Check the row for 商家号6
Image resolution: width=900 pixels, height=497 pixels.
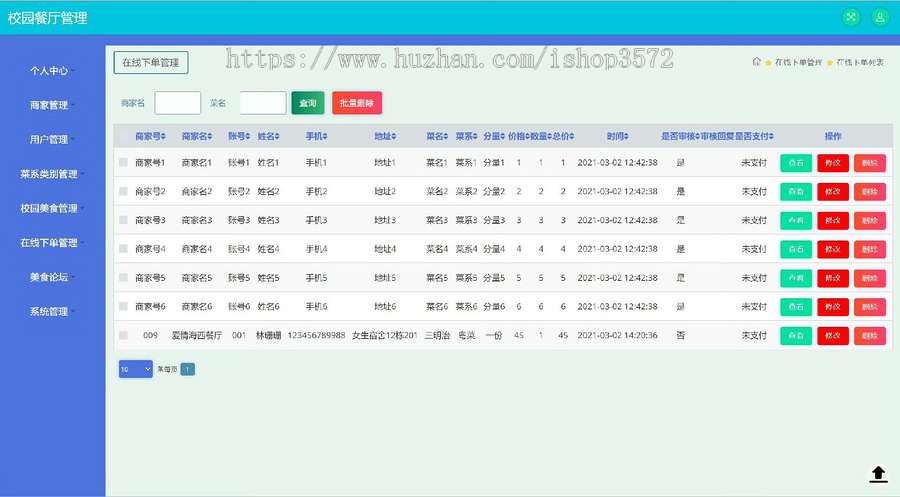[x=123, y=306]
